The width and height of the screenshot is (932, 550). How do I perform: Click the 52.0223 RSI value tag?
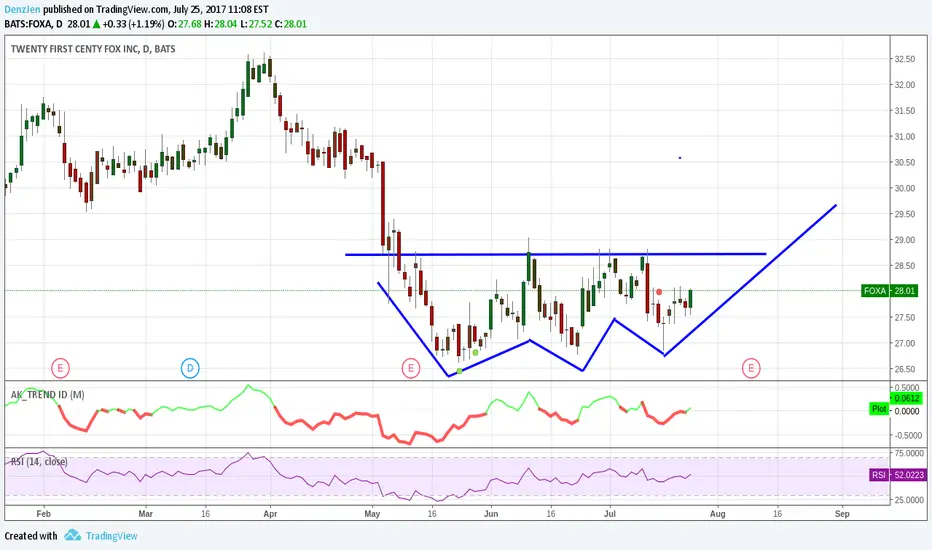click(x=909, y=474)
